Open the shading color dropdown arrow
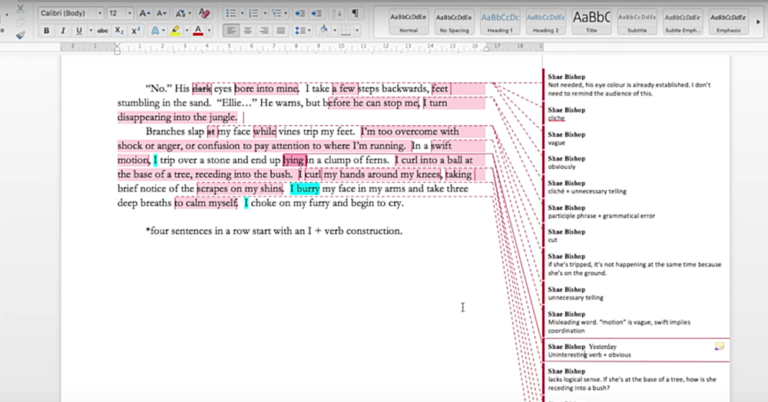768x402 pixels. (x=335, y=31)
